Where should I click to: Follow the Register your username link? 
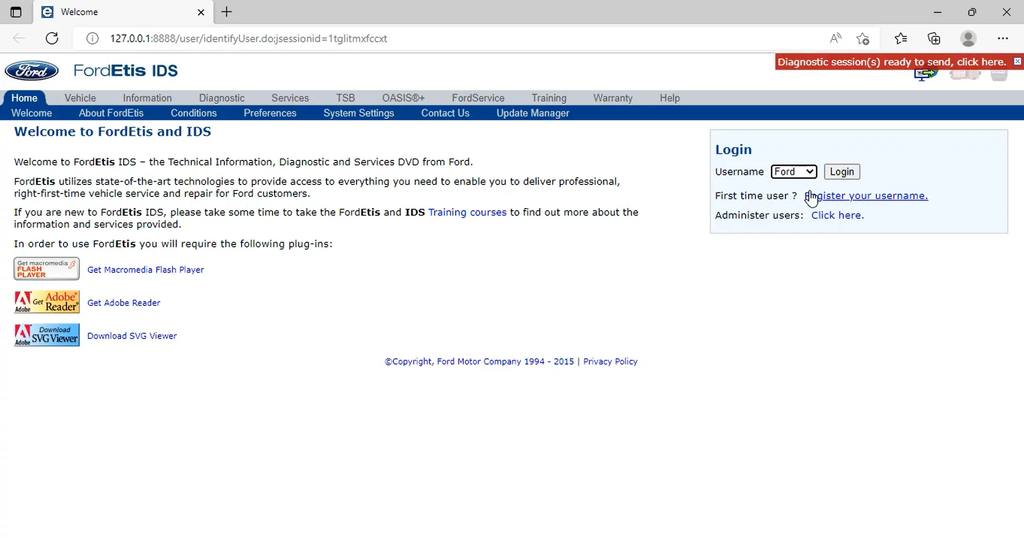(x=870, y=196)
